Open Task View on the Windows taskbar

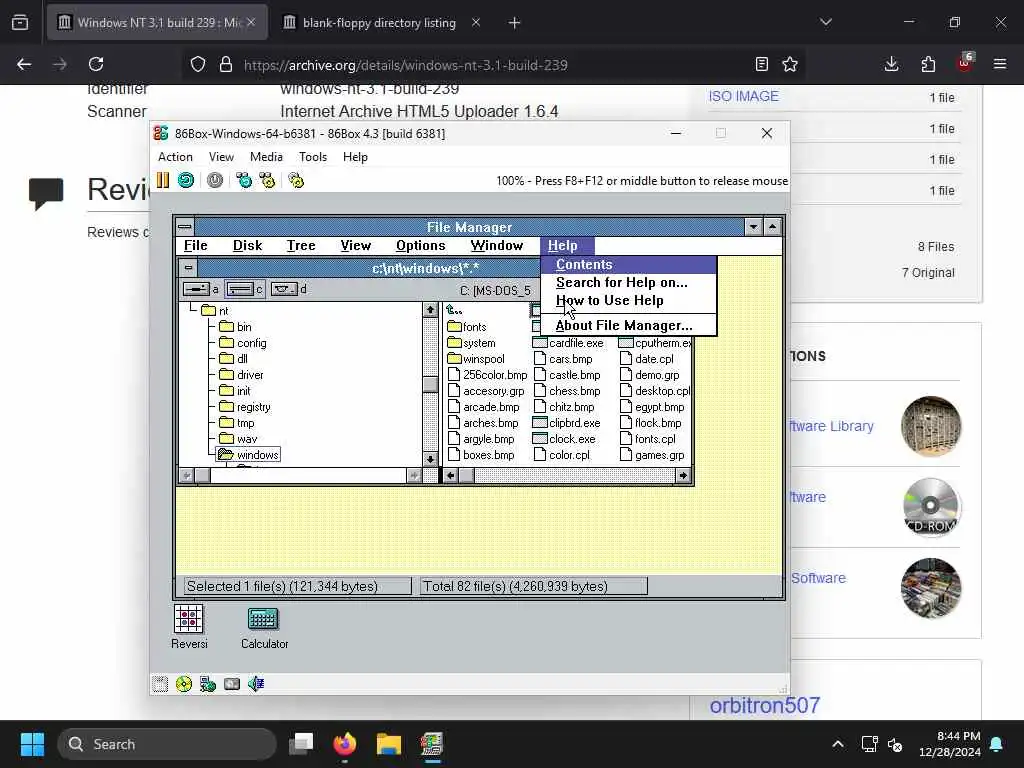tap(301, 744)
